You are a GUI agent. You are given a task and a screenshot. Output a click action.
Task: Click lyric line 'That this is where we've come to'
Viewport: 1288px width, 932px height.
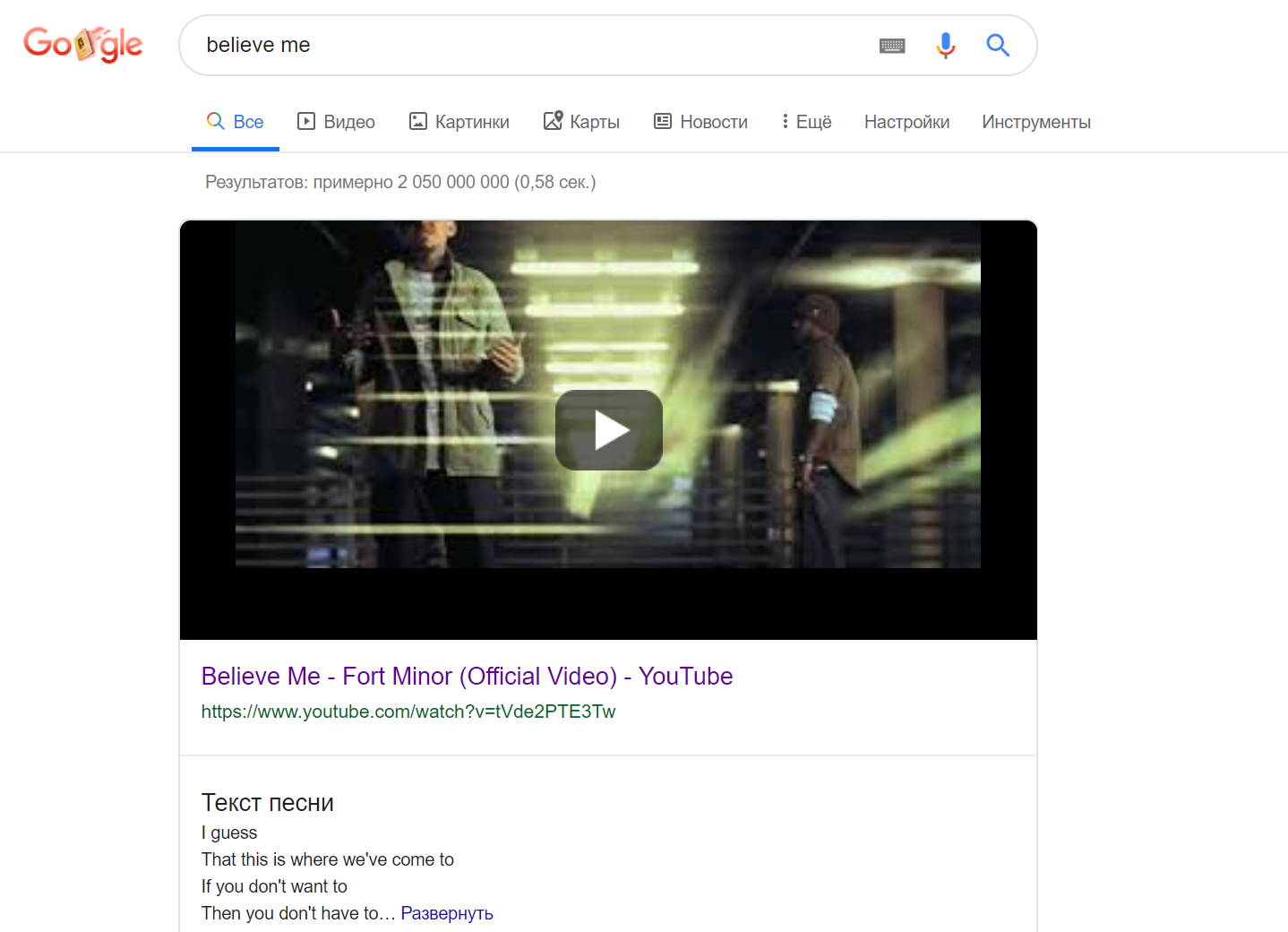tap(328, 859)
